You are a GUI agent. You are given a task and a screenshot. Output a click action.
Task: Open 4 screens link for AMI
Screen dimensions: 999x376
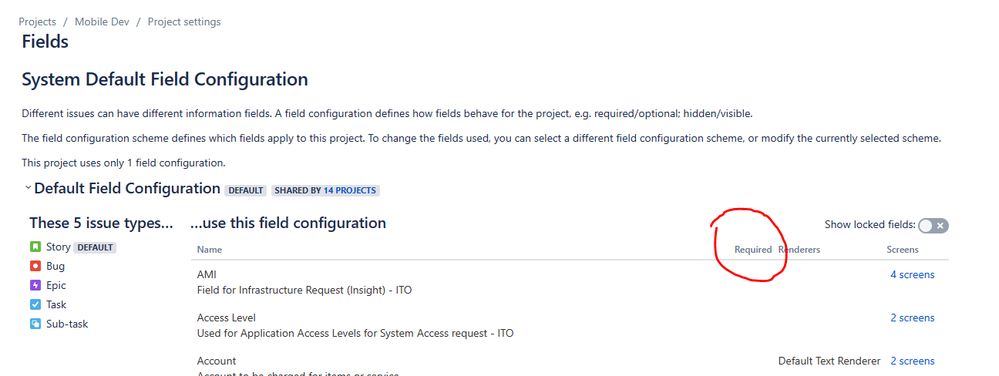tap(912, 275)
